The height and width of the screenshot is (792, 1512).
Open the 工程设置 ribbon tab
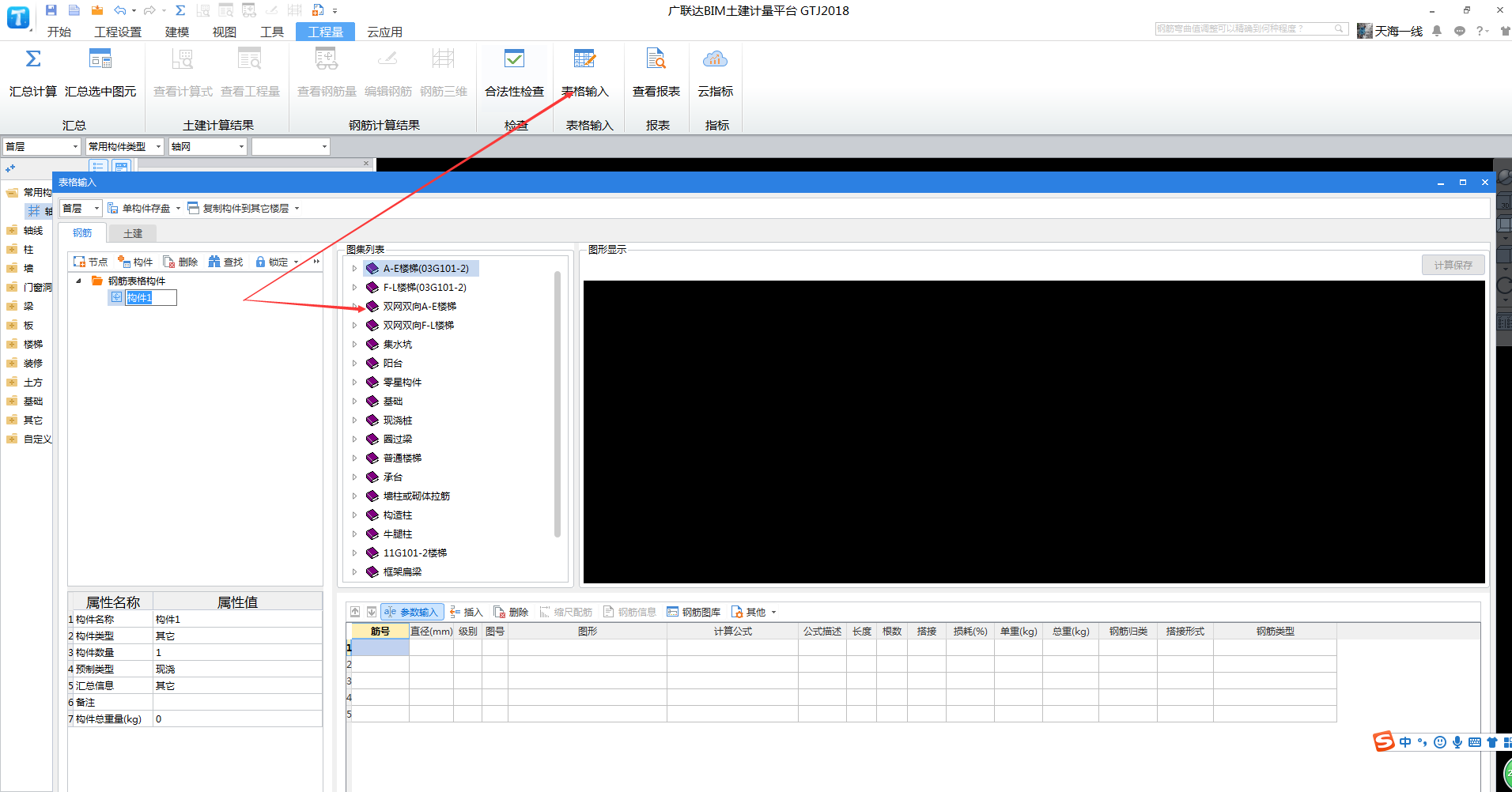click(x=118, y=32)
